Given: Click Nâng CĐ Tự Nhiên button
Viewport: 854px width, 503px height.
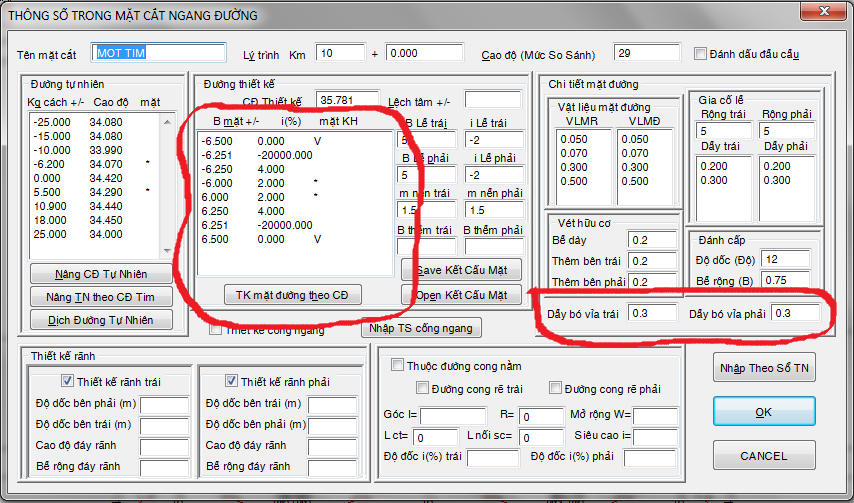Looking at the screenshot, I should [101, 274].
